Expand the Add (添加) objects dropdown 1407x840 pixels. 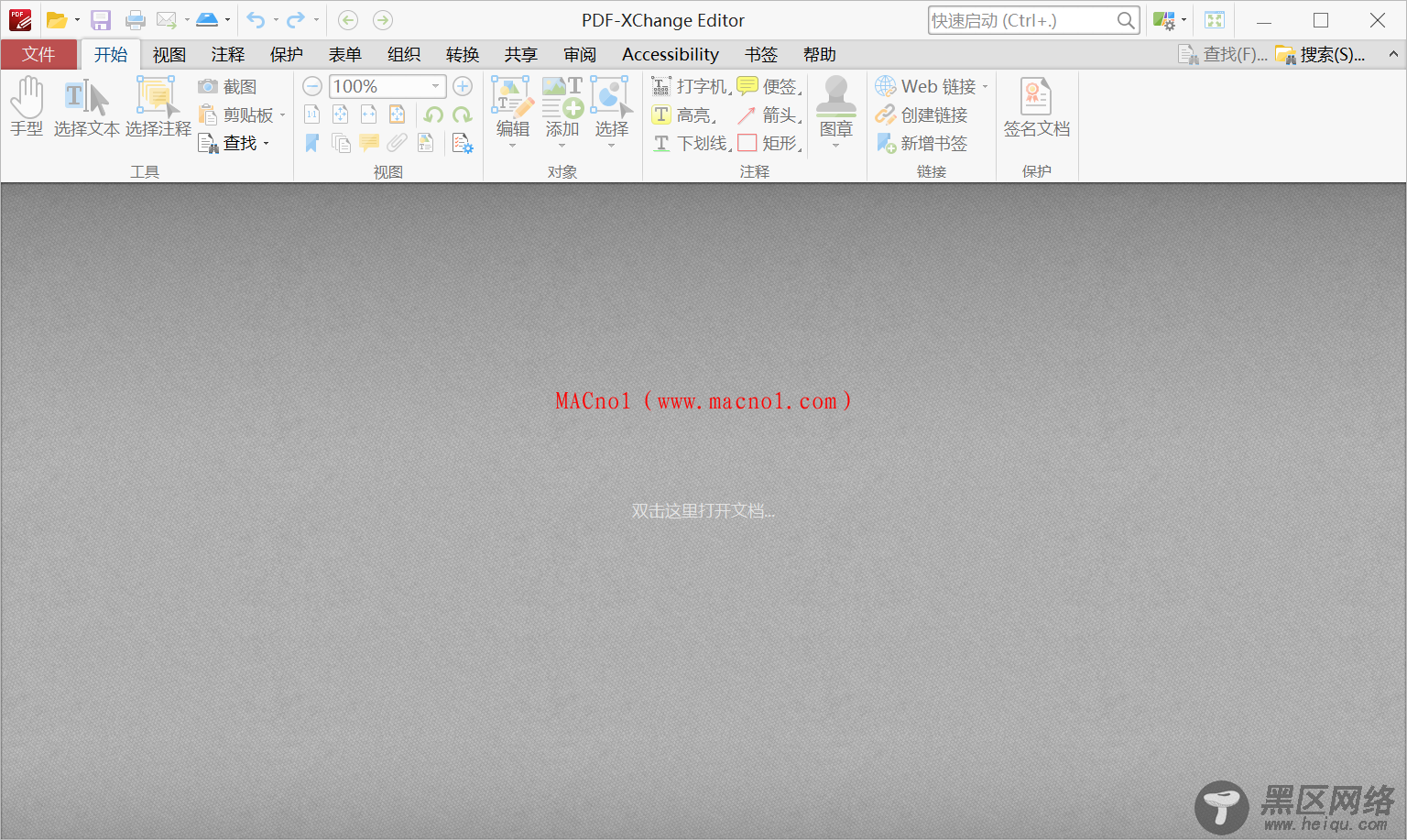click(x=562, y=146)
